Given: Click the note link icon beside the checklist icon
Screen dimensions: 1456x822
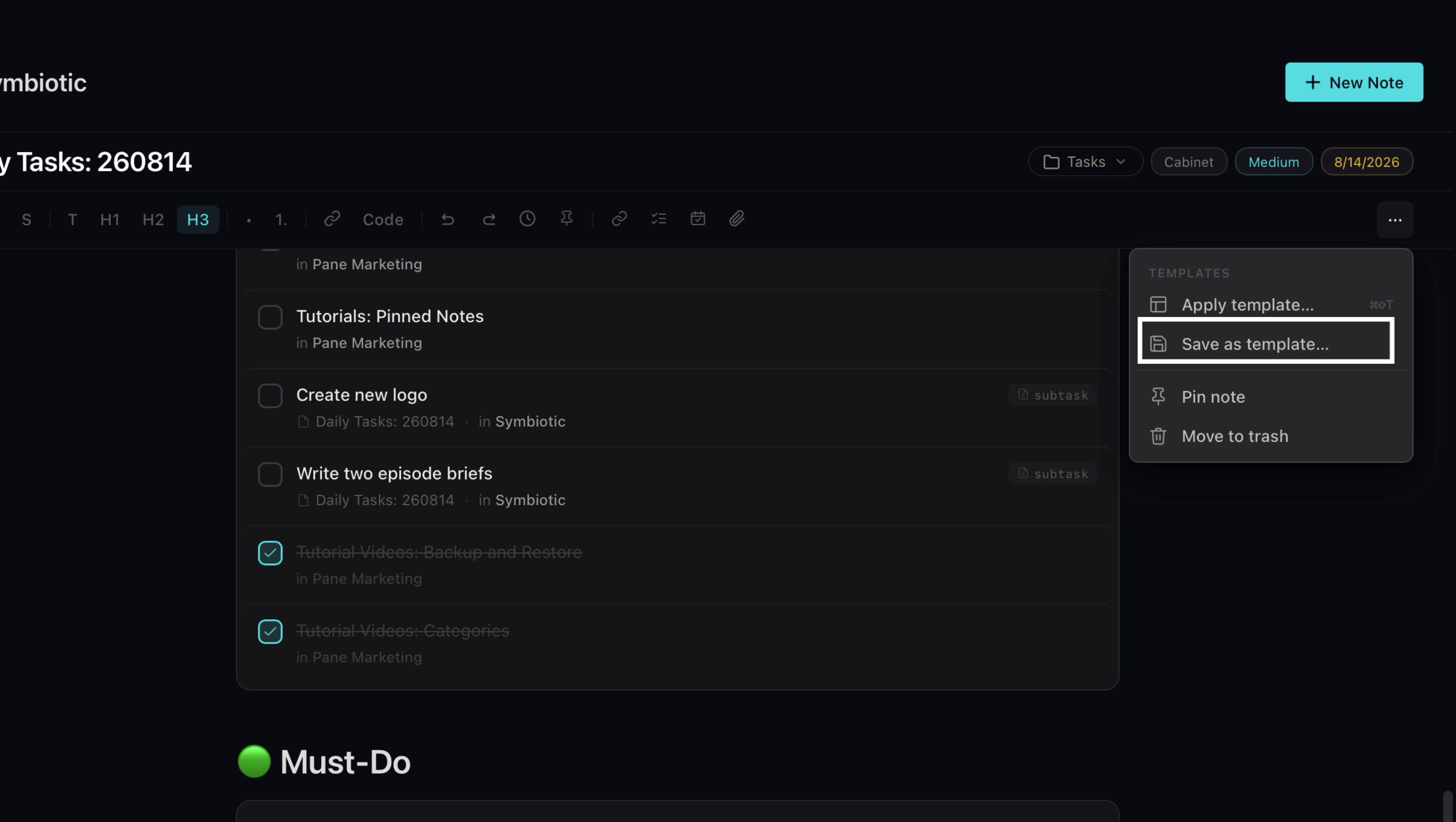Looking at the screenshot, I should (619, 219).
